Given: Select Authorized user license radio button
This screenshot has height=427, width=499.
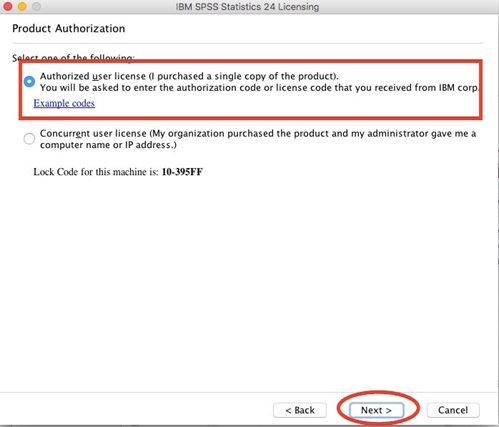Looking at the screenshot, I should 29,81.
